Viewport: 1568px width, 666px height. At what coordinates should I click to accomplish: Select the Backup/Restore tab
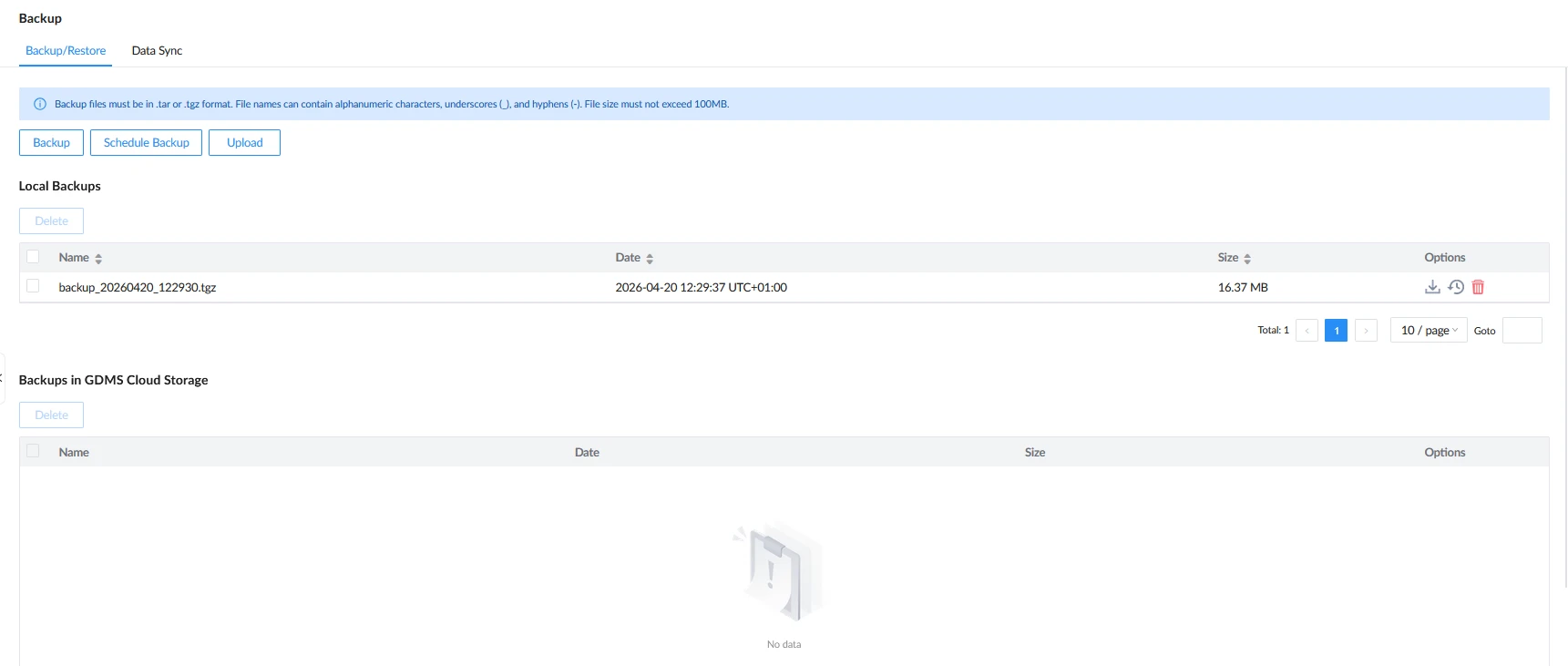coord(66,51)
